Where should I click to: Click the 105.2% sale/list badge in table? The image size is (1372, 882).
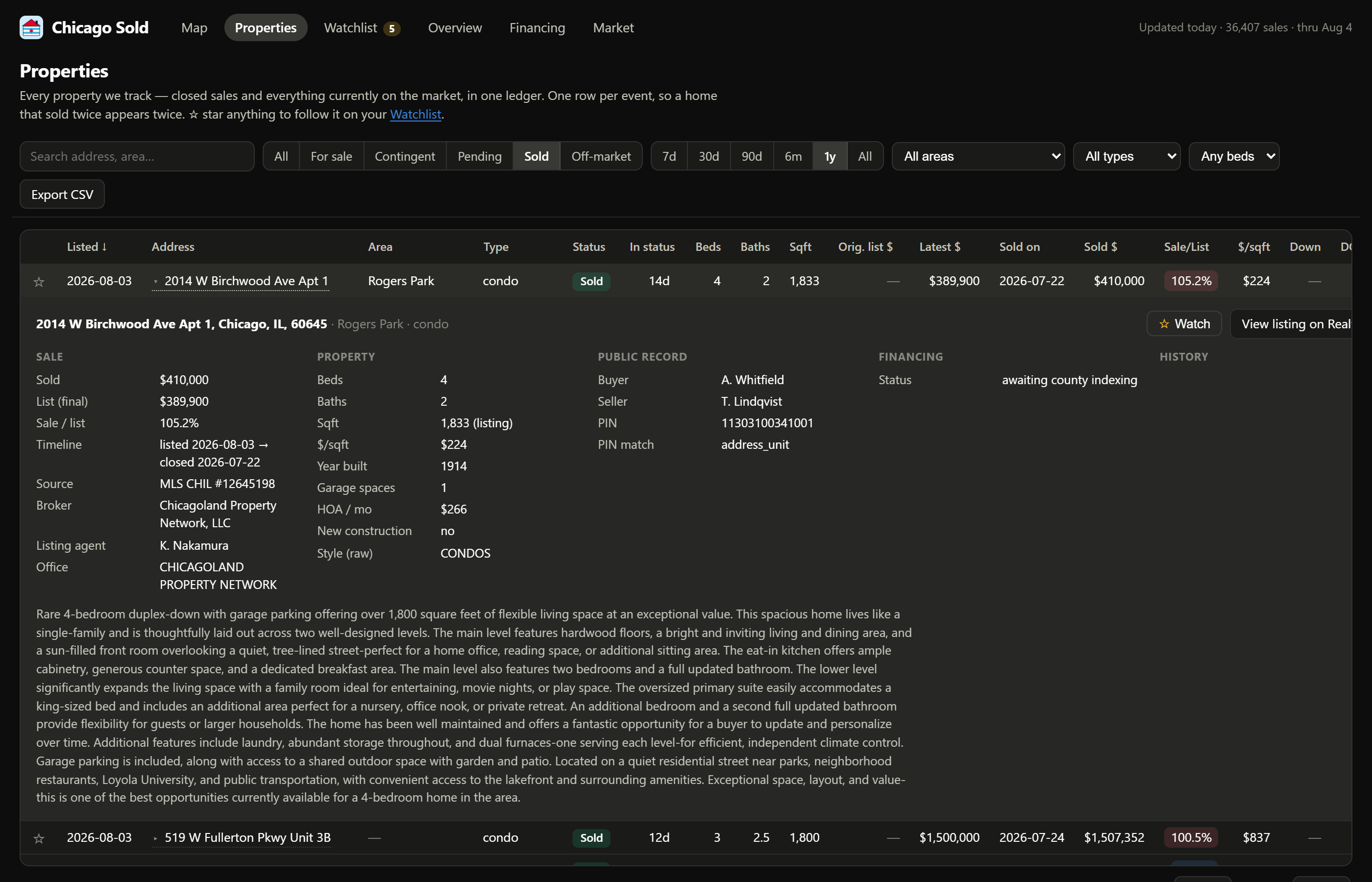click(1191, 281)
